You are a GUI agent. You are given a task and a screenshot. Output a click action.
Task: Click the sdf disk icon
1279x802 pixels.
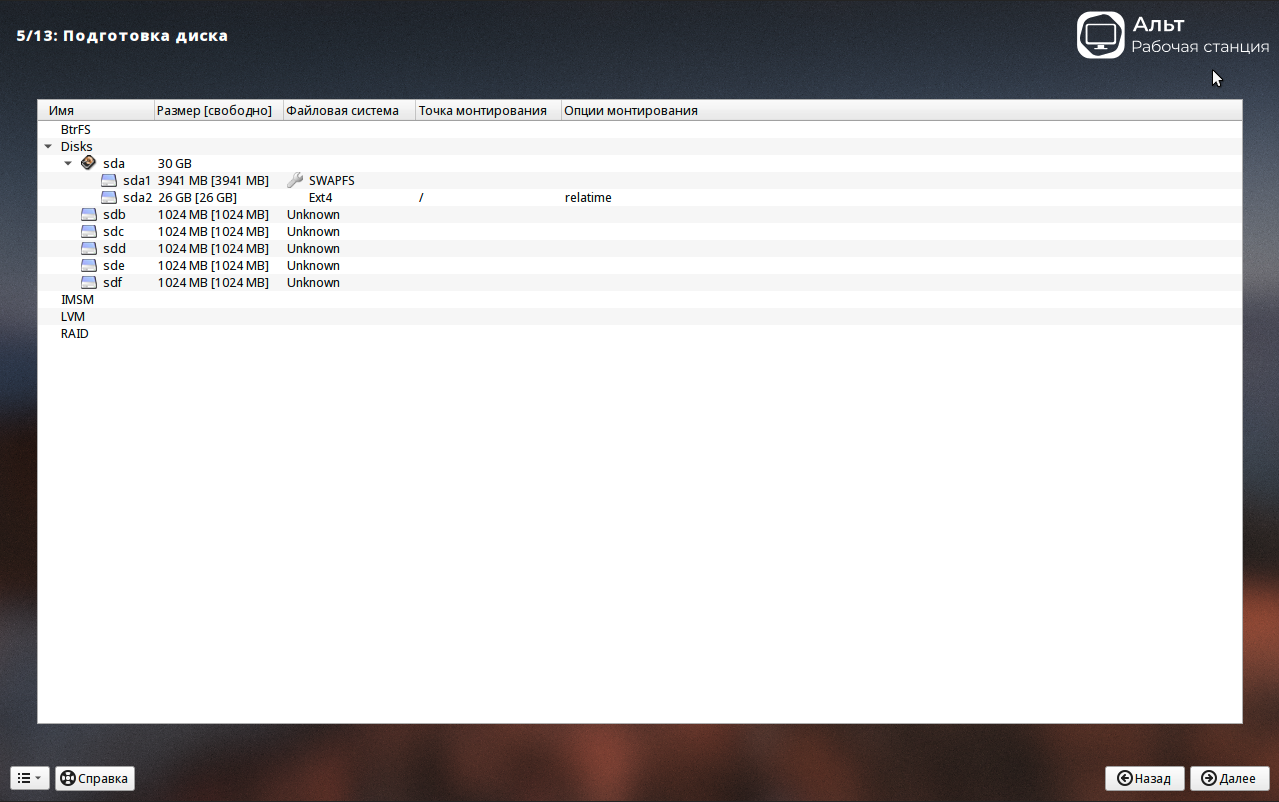[89, 283]
